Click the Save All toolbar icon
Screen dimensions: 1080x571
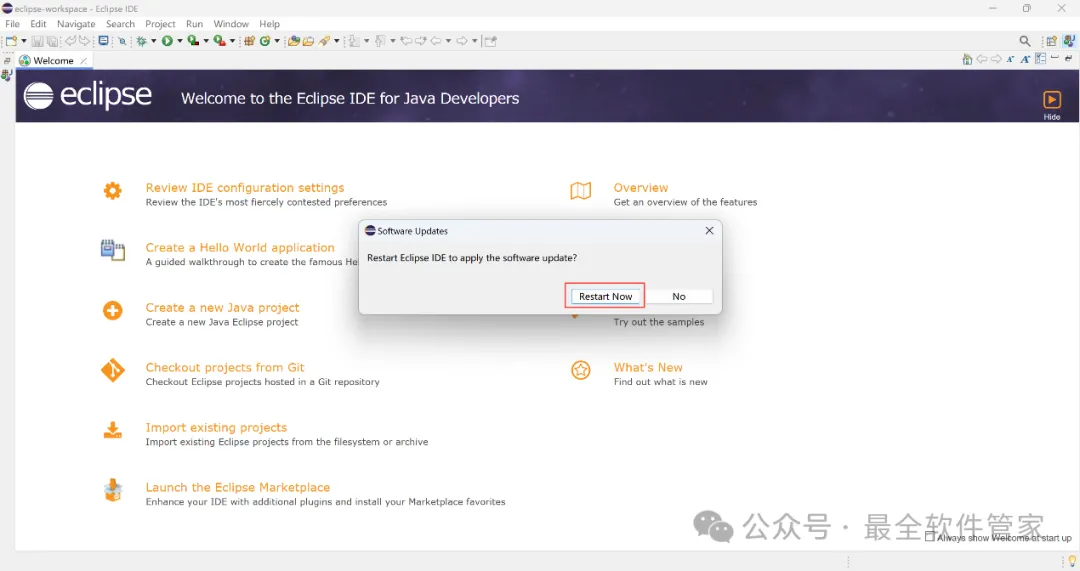click(52, 41)
